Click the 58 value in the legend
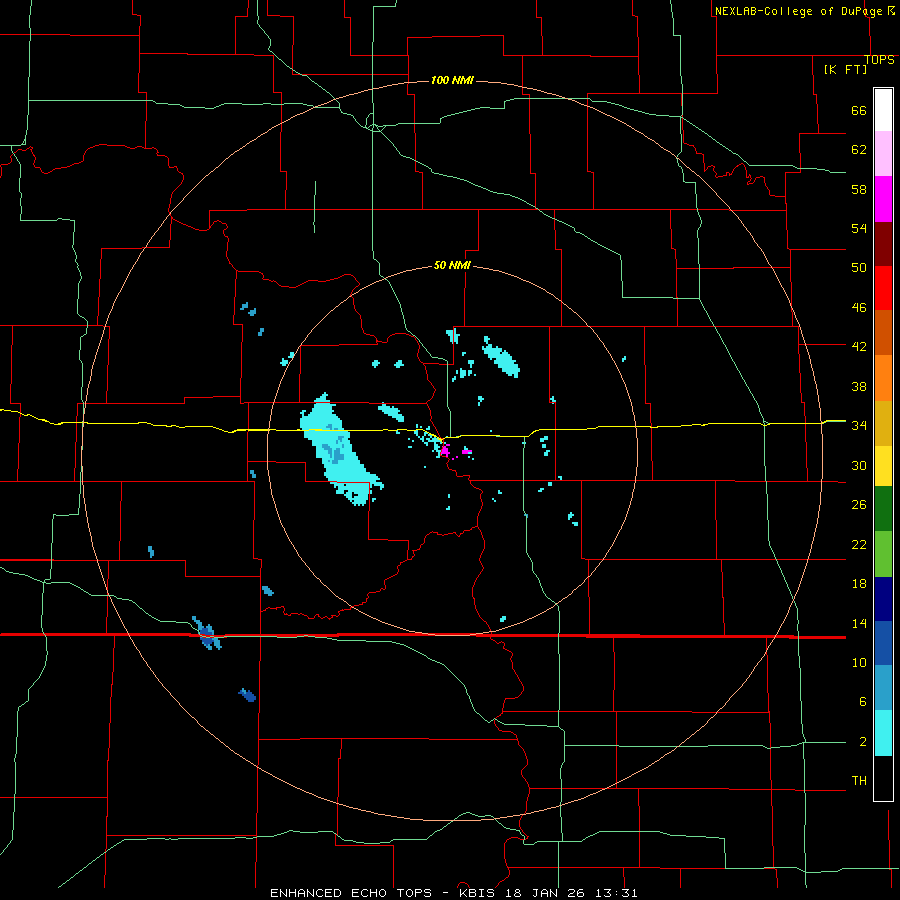900x900 pixels. [859, 189]
